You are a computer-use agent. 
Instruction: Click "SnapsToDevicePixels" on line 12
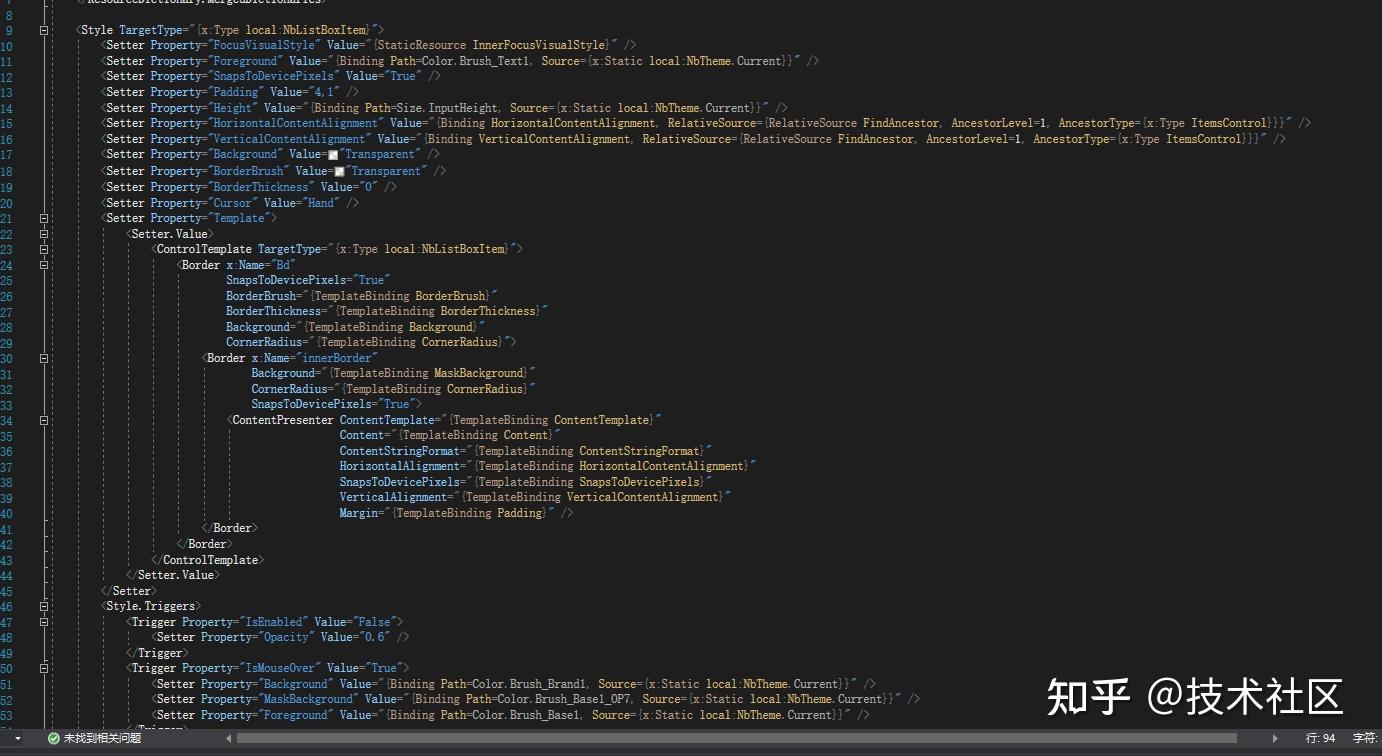coord(273,76)
